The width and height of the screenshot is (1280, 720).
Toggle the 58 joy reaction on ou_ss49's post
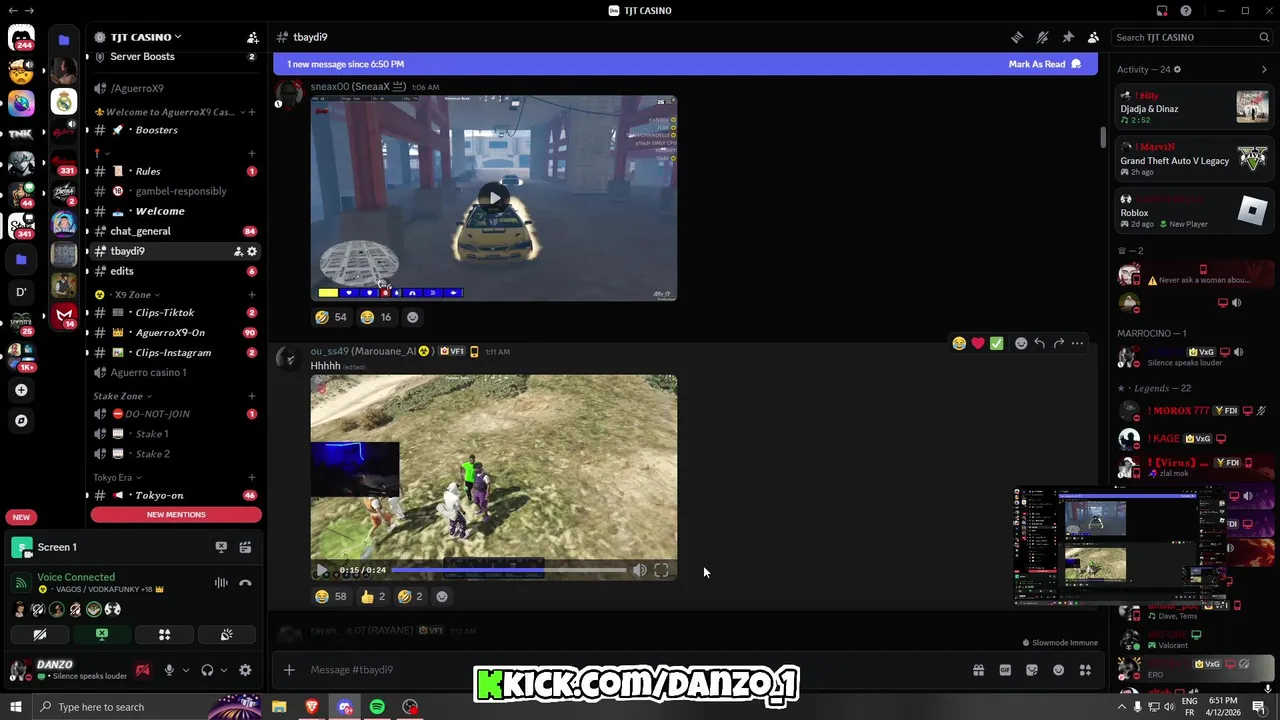pyautogui.click(x=331, y=596)
